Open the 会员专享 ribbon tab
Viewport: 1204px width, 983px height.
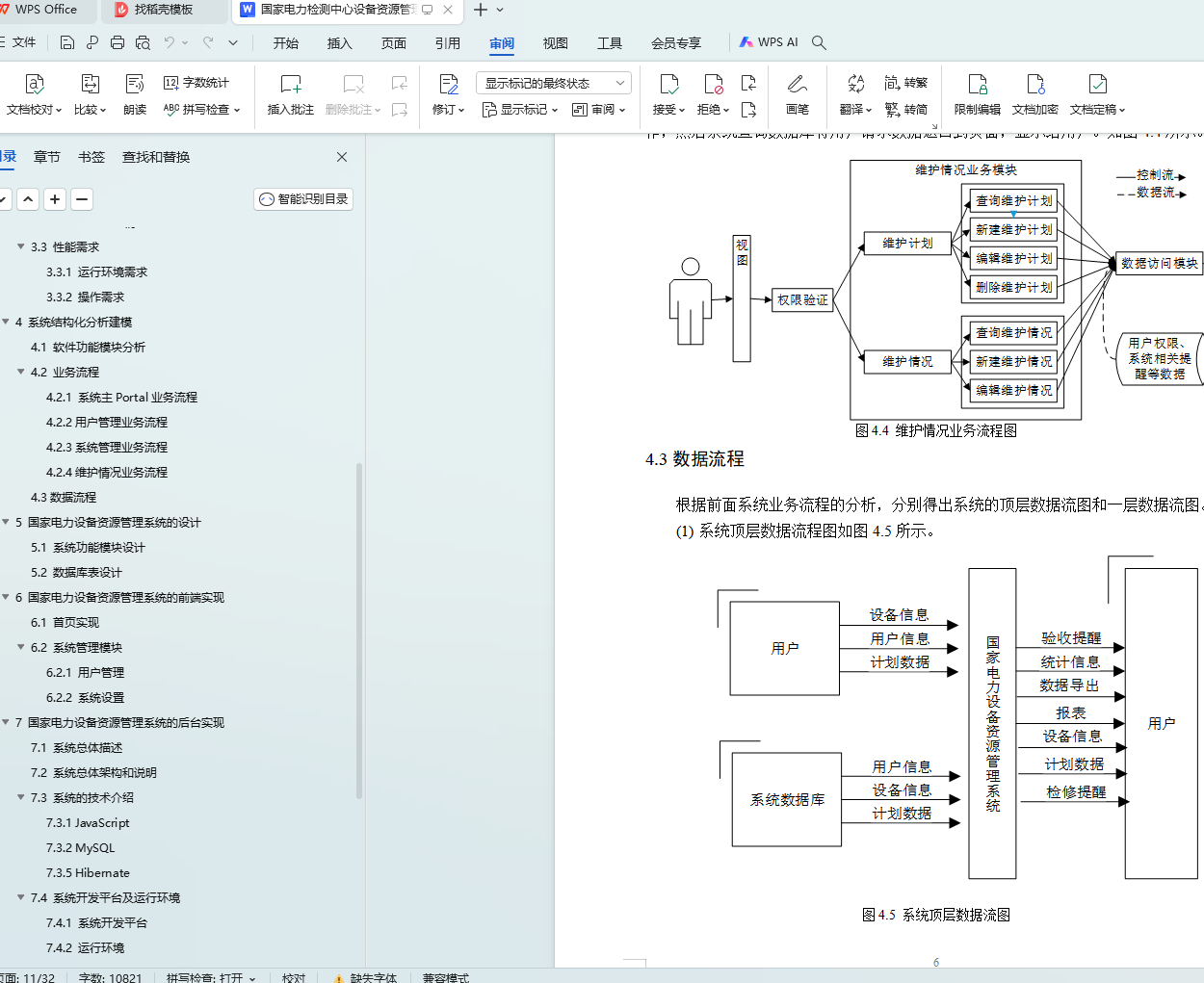click(x=676, y=43)
